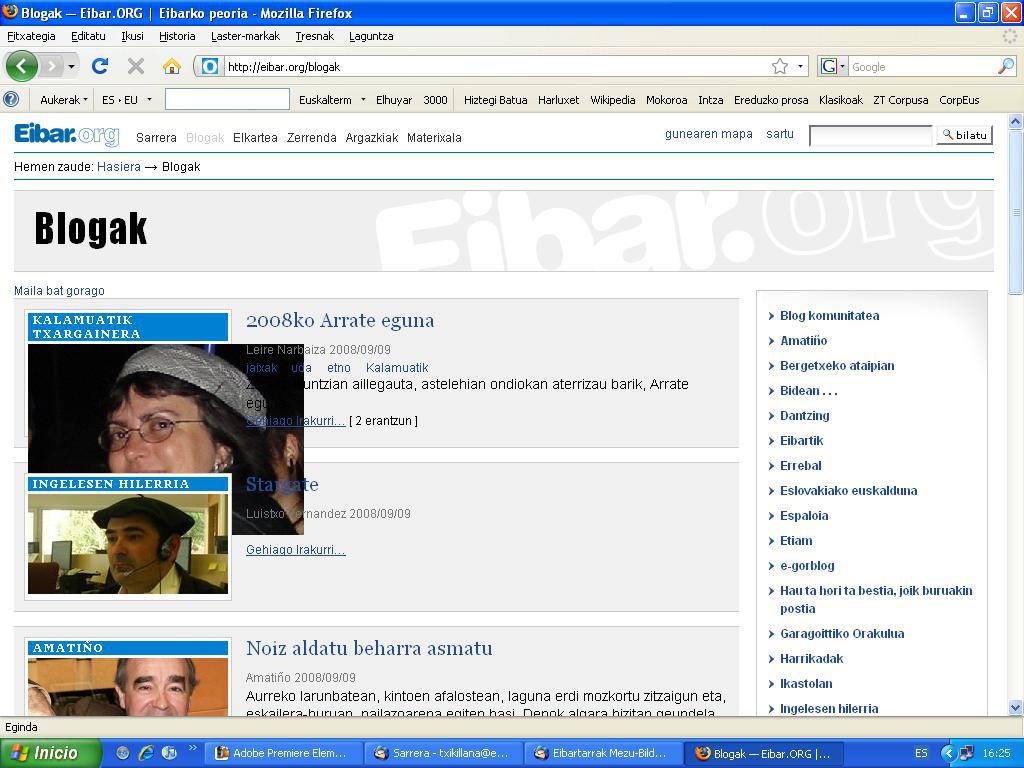The height and width of the screenshot is (768, 1024).
Task: Open the Aukerak dropdown in toolbar
Action: [63, 100]
